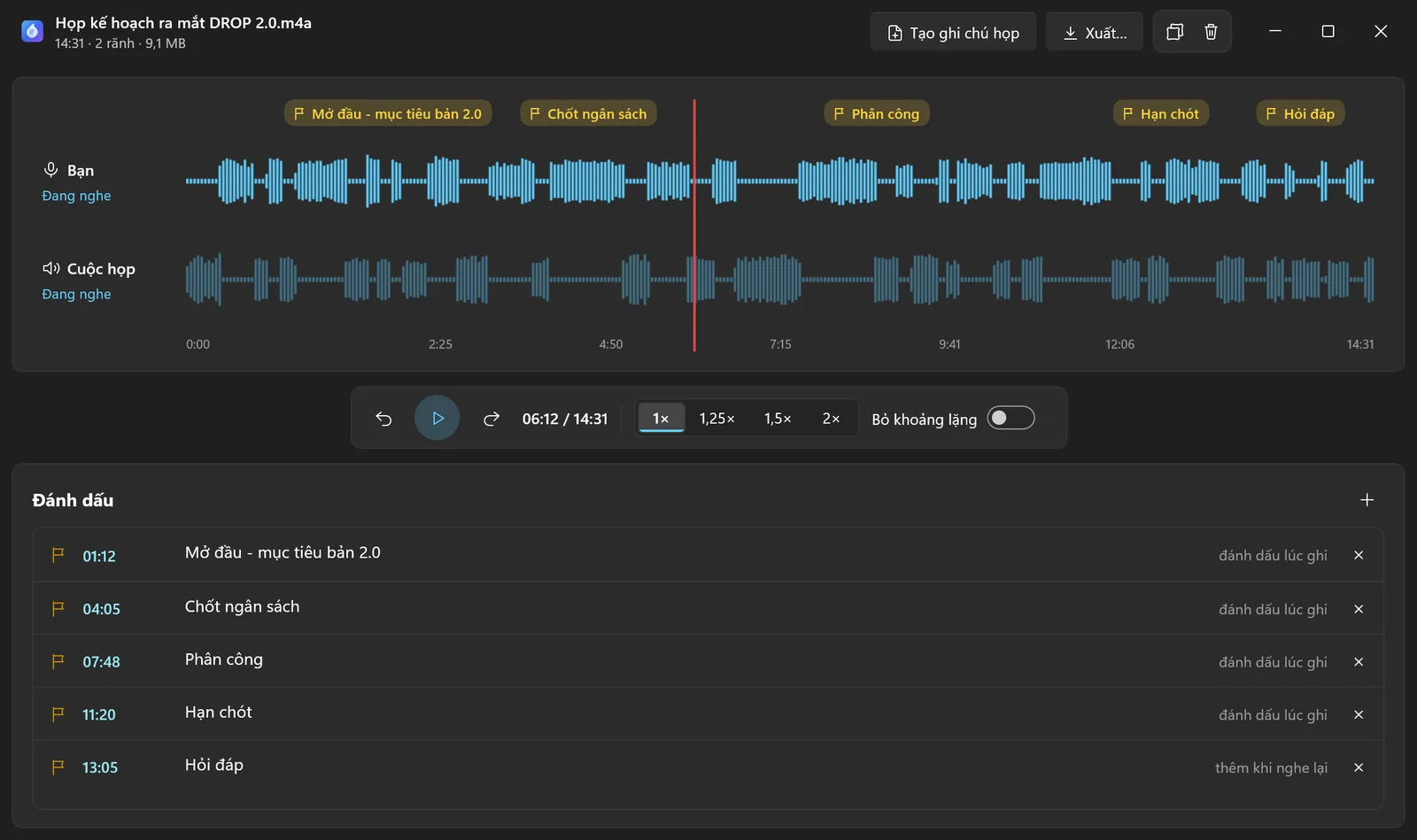Jump to the 07:48 timestamp link
The height and width of the screenshot is (840, 1417).
tap(101, 662)
